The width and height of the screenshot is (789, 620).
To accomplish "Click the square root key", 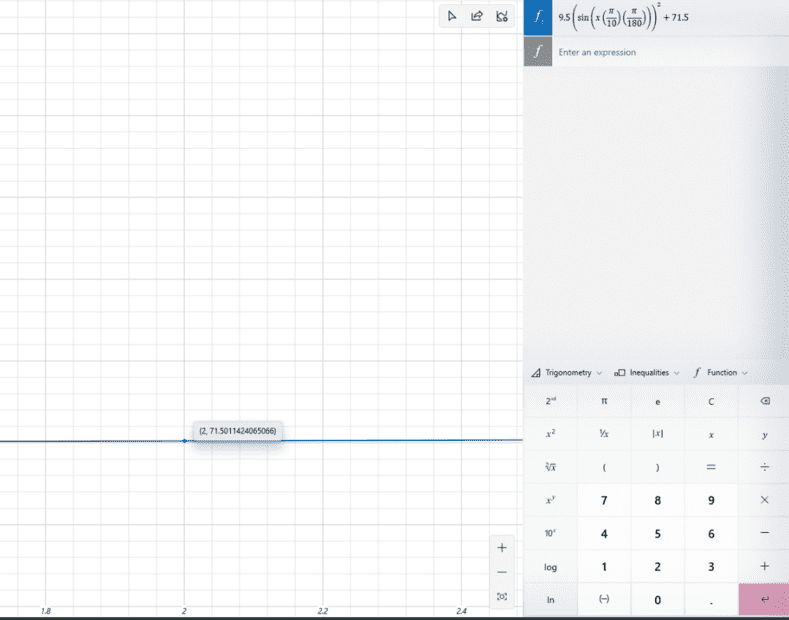I will [550, 468].
